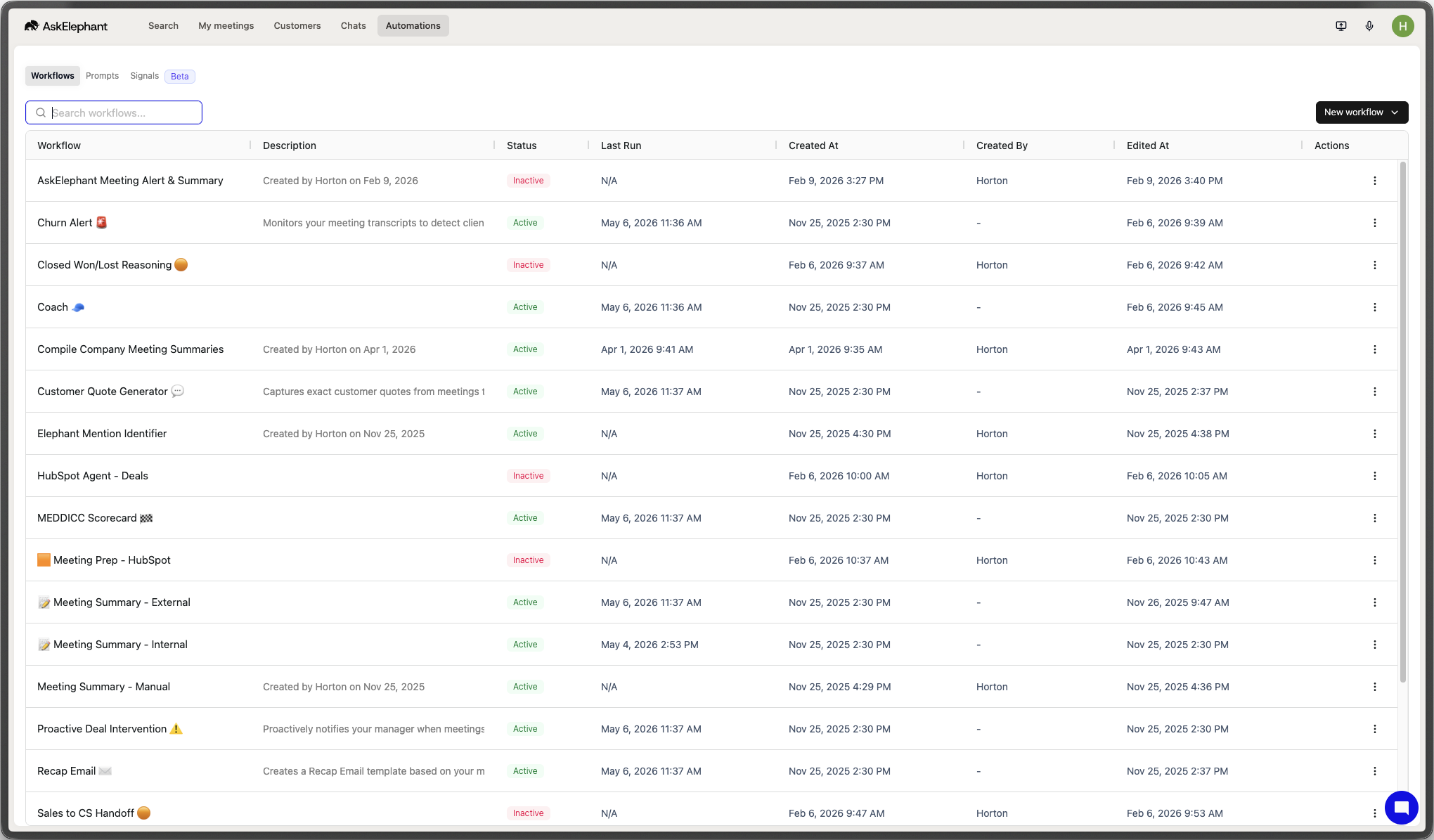Viewport: 1434px width, 840px height.
Task: Sort by the Created By column header
Action: tap(1002, 146)
